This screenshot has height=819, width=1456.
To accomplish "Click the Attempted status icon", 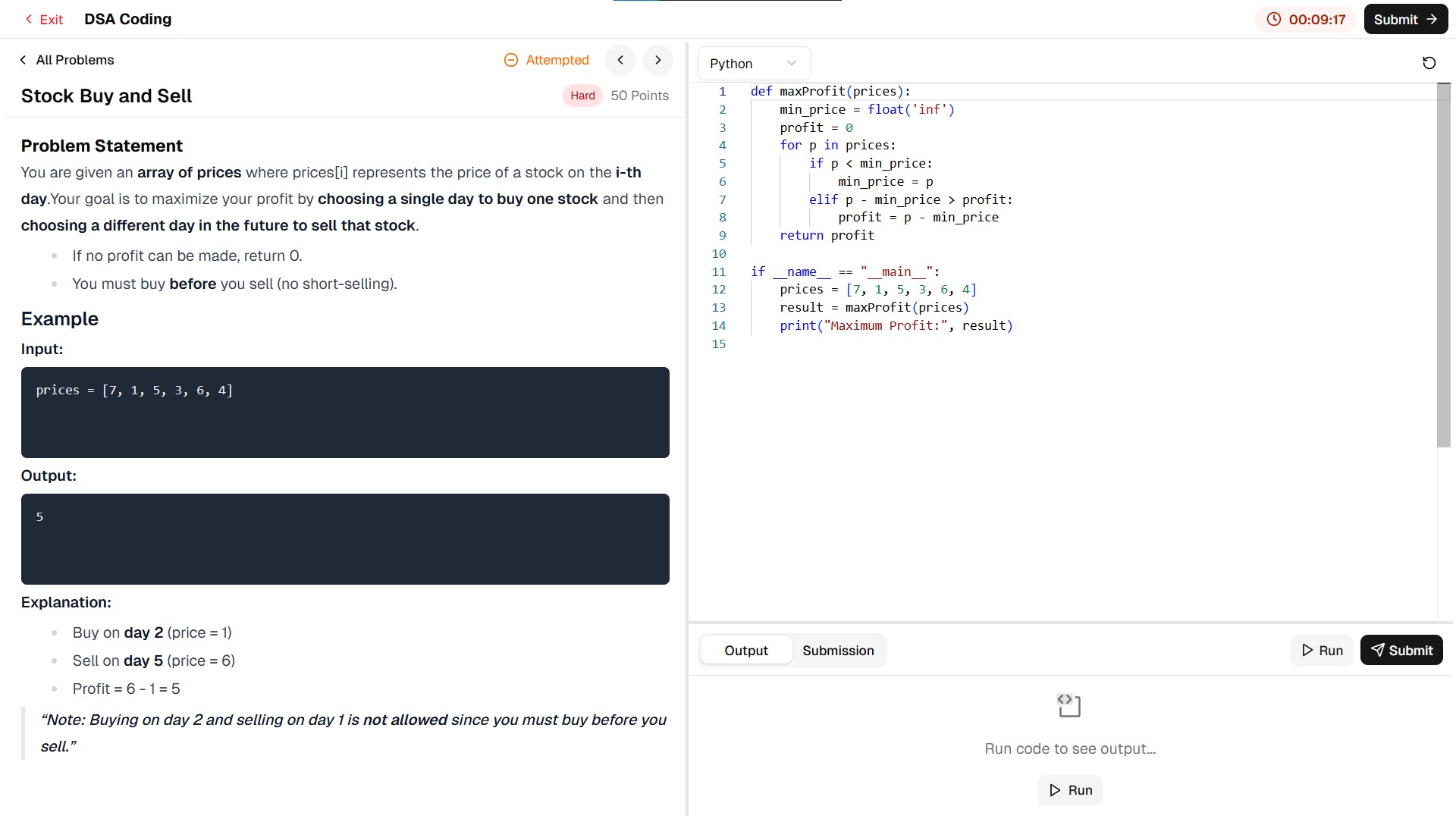I will (x=511, y=60).
